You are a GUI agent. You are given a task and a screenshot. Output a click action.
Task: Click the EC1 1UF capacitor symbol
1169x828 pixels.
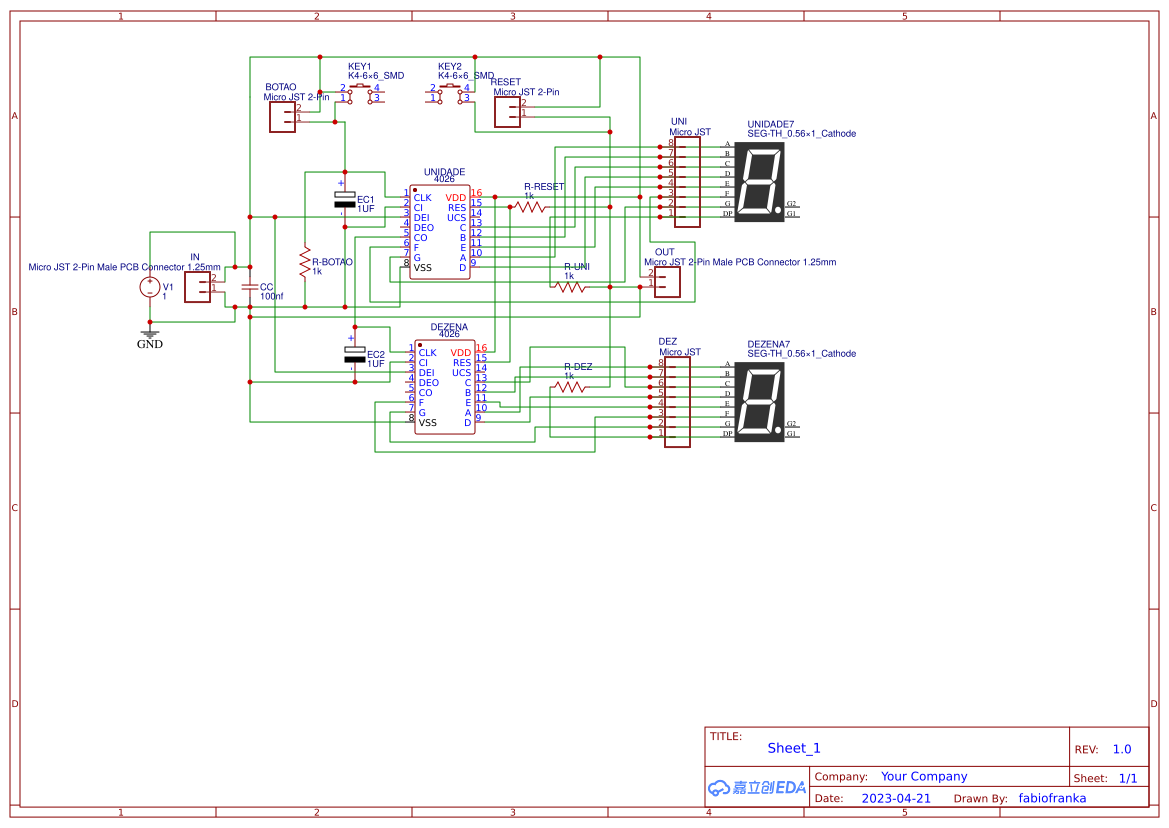[x=344, y=199]
